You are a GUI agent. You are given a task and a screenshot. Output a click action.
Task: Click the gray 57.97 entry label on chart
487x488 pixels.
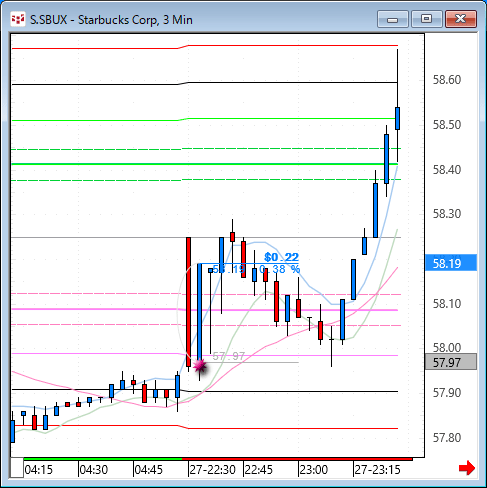tap(229, 356)
